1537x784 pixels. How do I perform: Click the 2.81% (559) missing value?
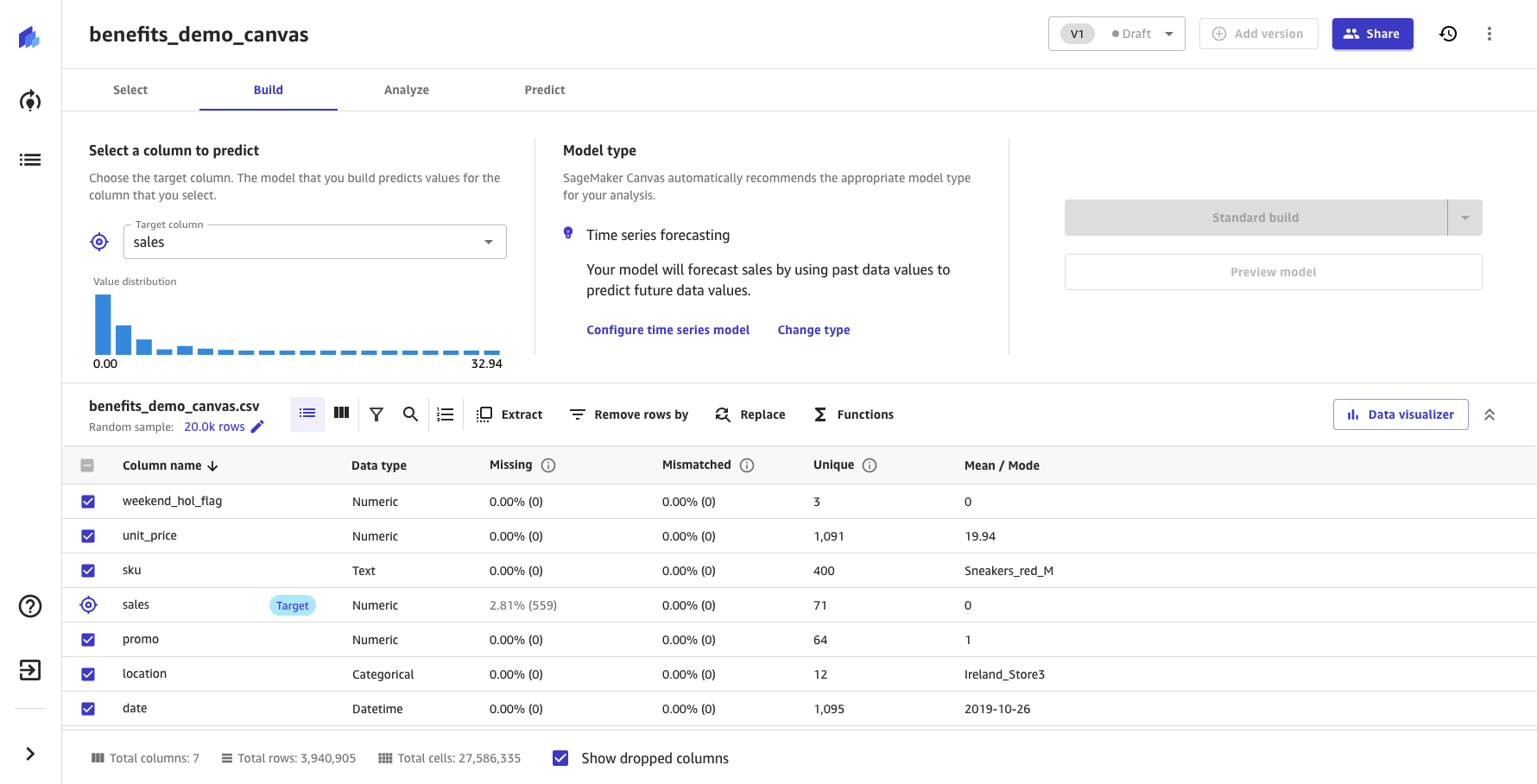tap(523, 605)
